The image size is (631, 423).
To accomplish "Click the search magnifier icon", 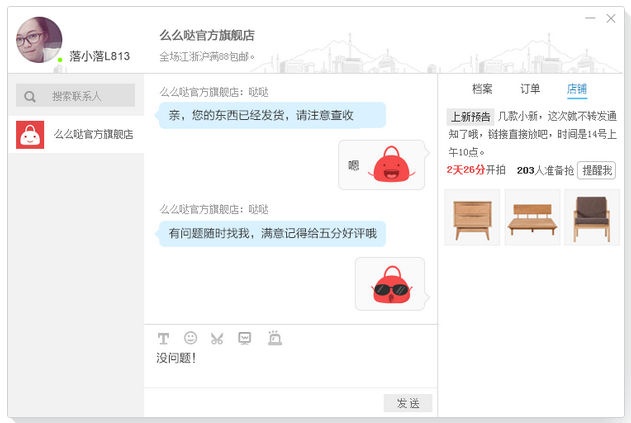I will tap(30, 96).
